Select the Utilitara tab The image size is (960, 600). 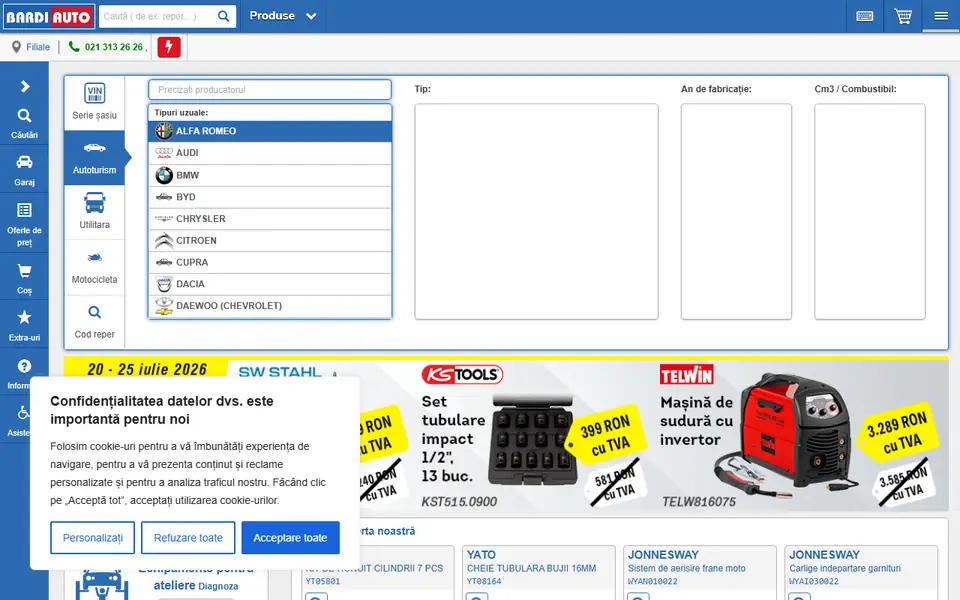tap(94, 212)
